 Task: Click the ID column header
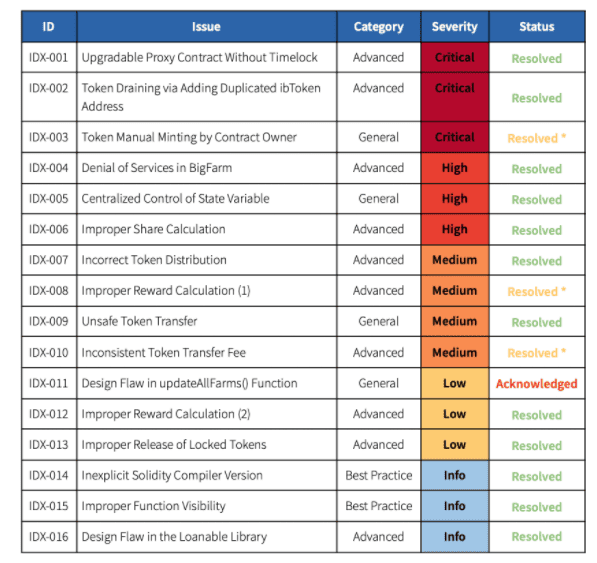tap(49, 27)
